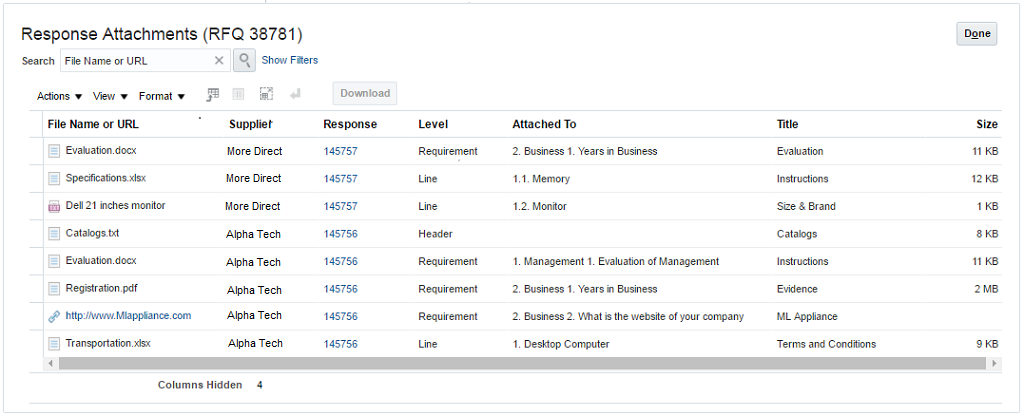The image size is (1024, 416).
Task: Click the link icon beside Mlappliance URL
Action: coord(54,316)
